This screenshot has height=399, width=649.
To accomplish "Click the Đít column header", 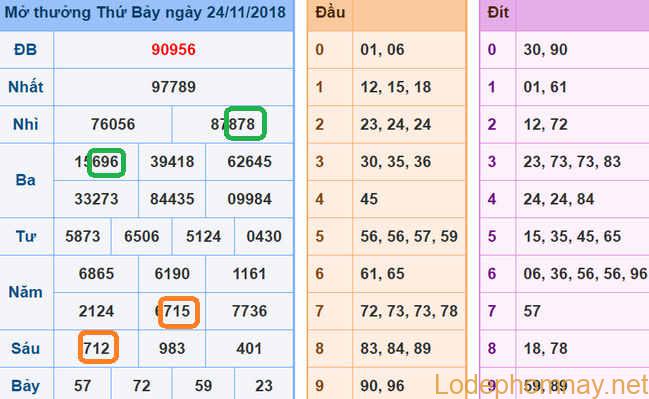I will tap(498, 12).
